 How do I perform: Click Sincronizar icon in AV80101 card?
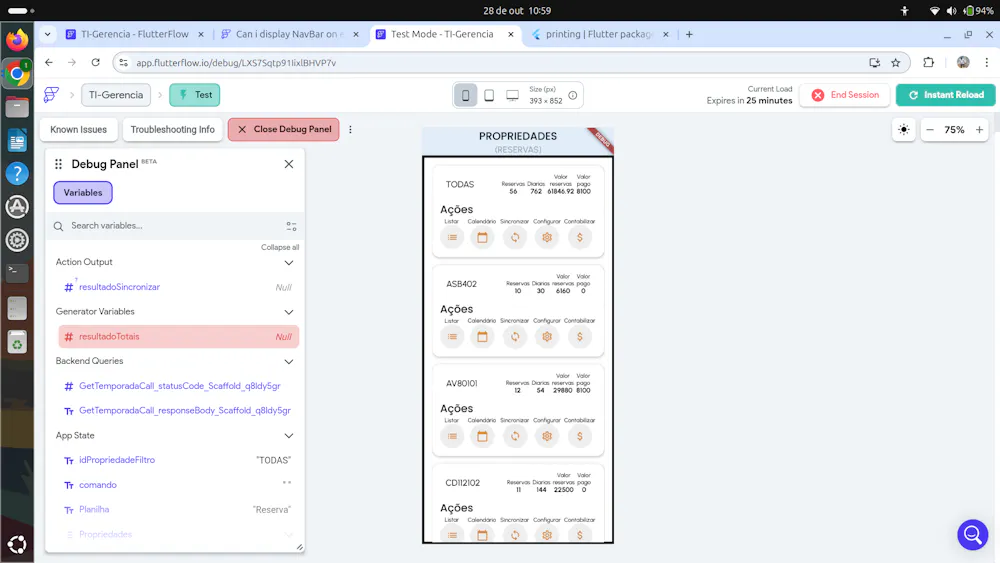point(515,436)
